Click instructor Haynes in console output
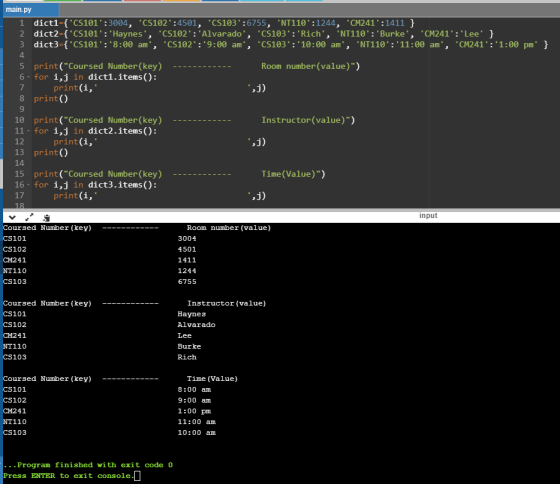This screenshot has height=484, width=560. click(x=191, y=314)
